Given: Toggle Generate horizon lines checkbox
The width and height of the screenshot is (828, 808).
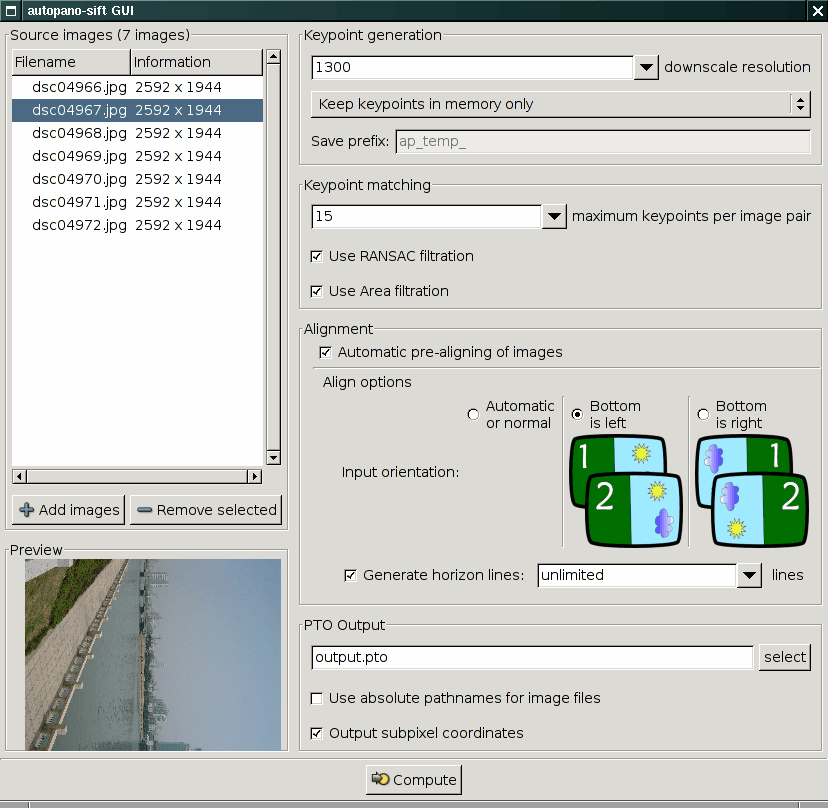Looking at the screenshot, I should pyautogui.click(x=350, y=575).
